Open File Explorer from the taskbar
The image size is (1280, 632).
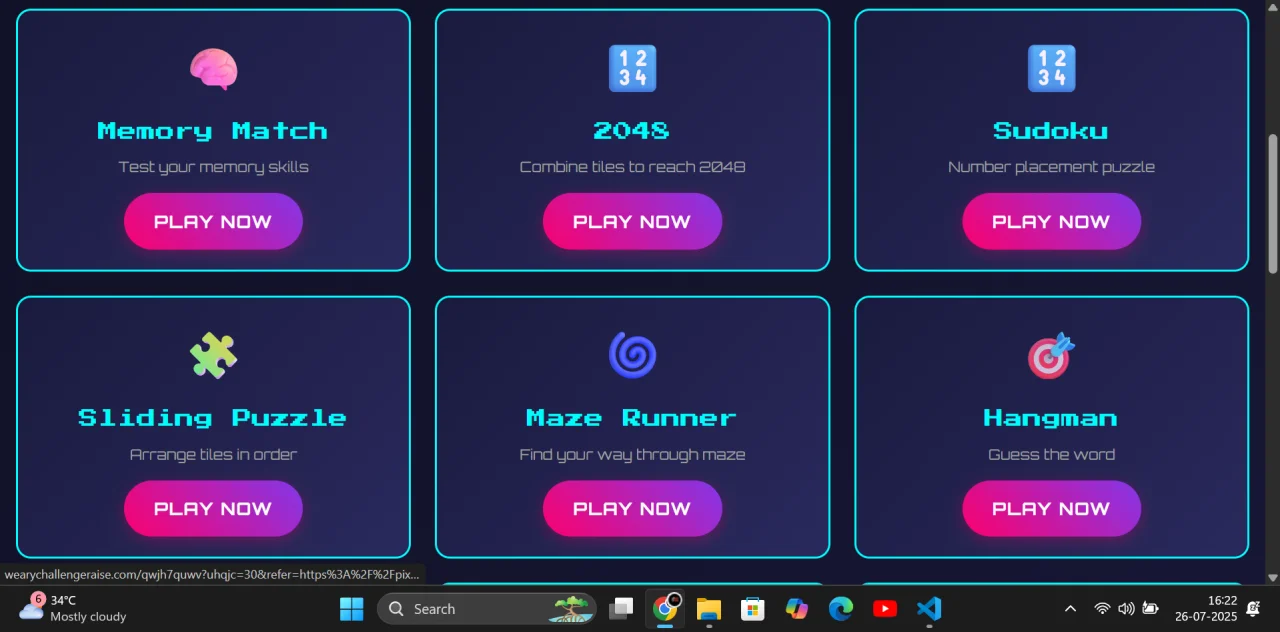click(x=709, y=608)
